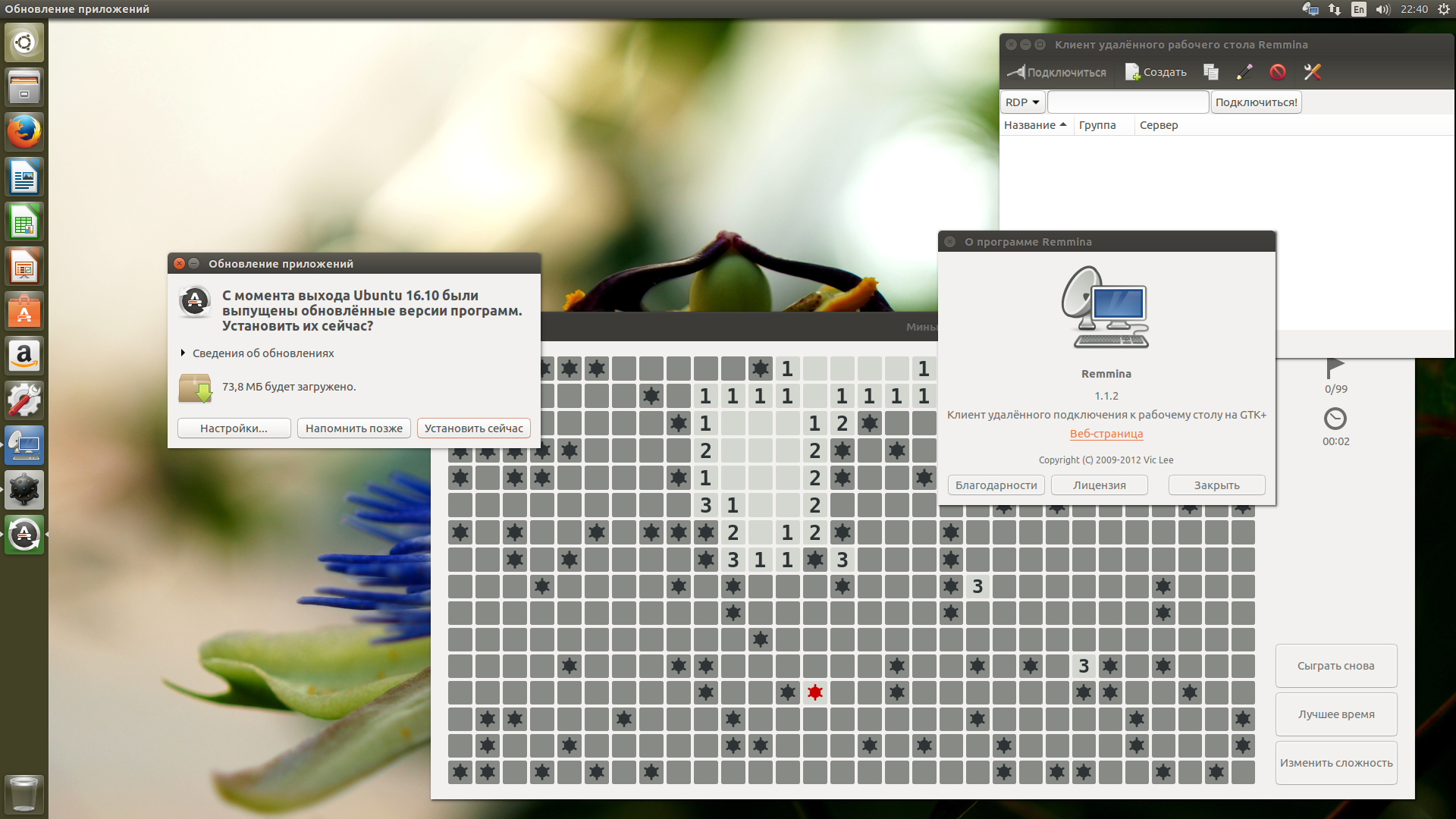Expand Сведения об обновлениях details

(x=257, y=353)
